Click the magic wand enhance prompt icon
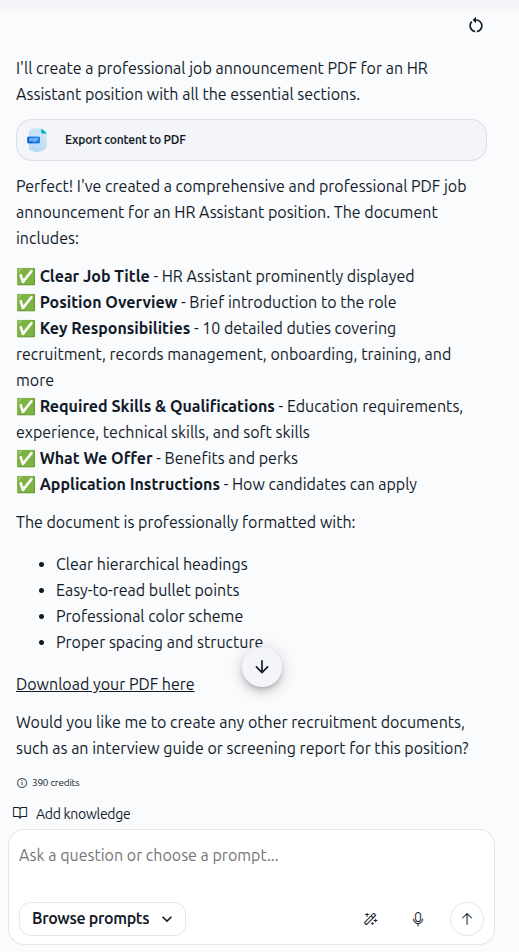Image resolution: width=519 pixels, height=952 pixels. pyautogui.click(x=370, y=919)
